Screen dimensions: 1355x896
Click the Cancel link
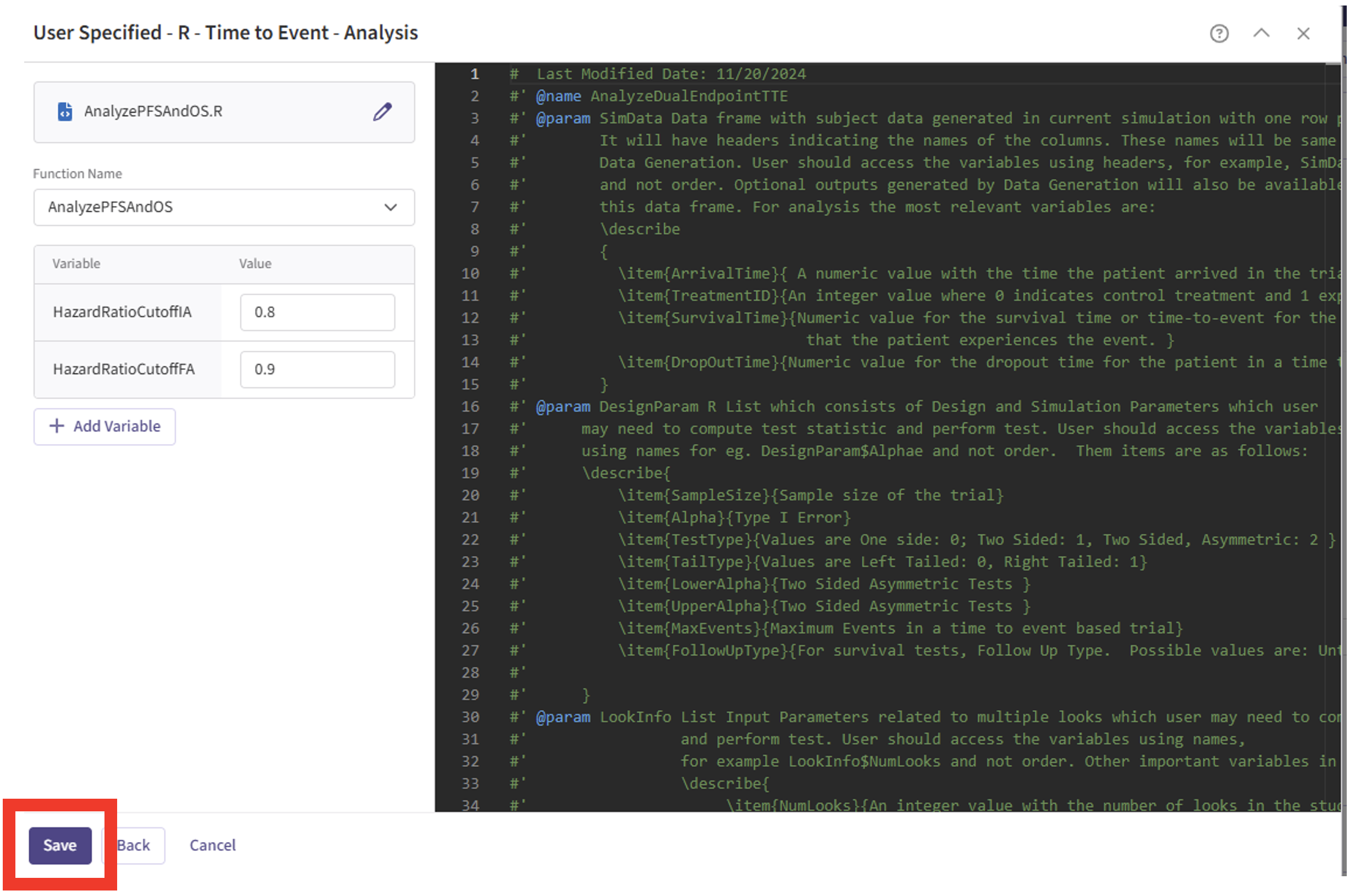(213, 846)
